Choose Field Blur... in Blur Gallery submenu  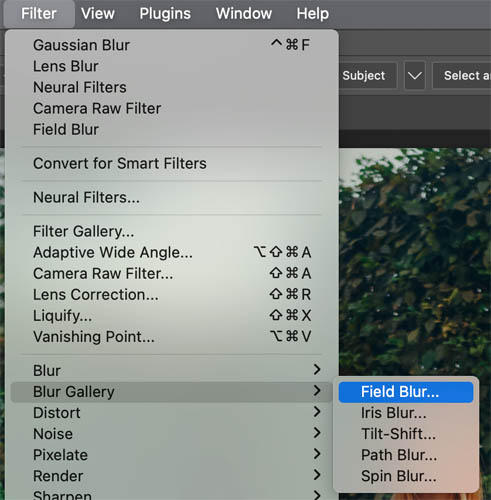[x=406, y=392]
